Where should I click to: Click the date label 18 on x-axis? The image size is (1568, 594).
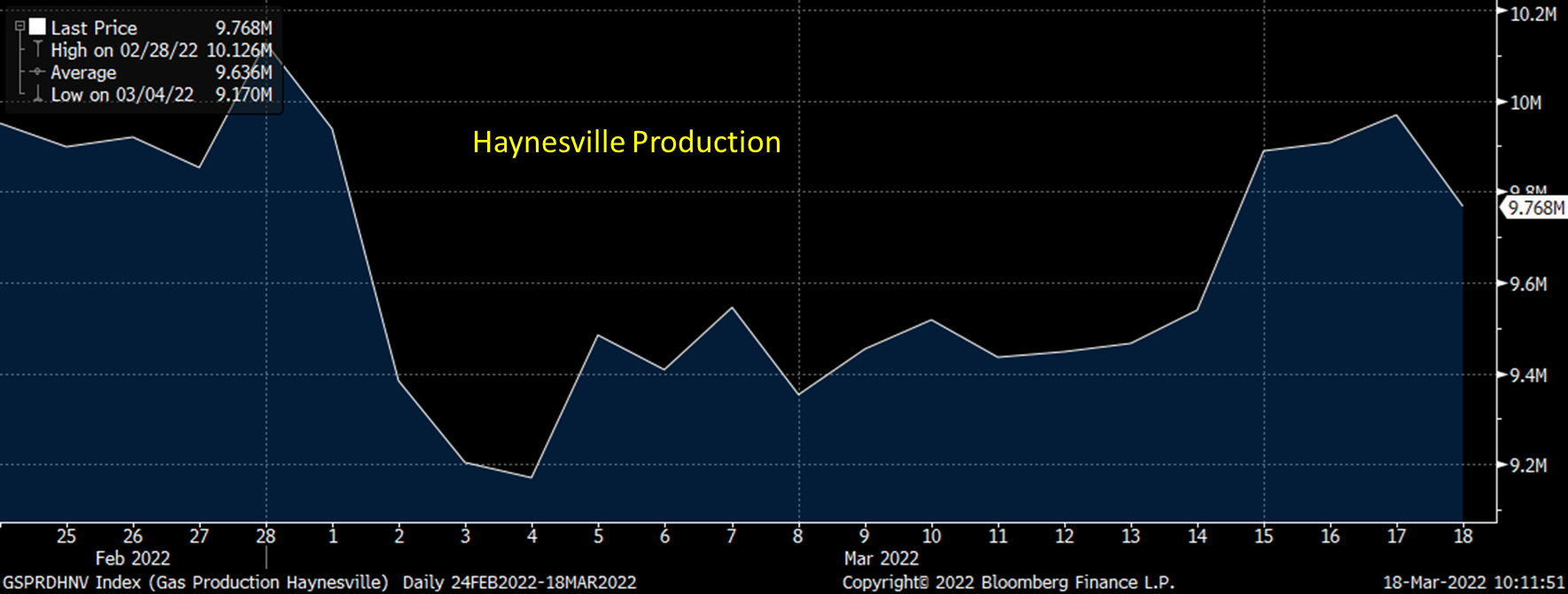coord(1463,536)
